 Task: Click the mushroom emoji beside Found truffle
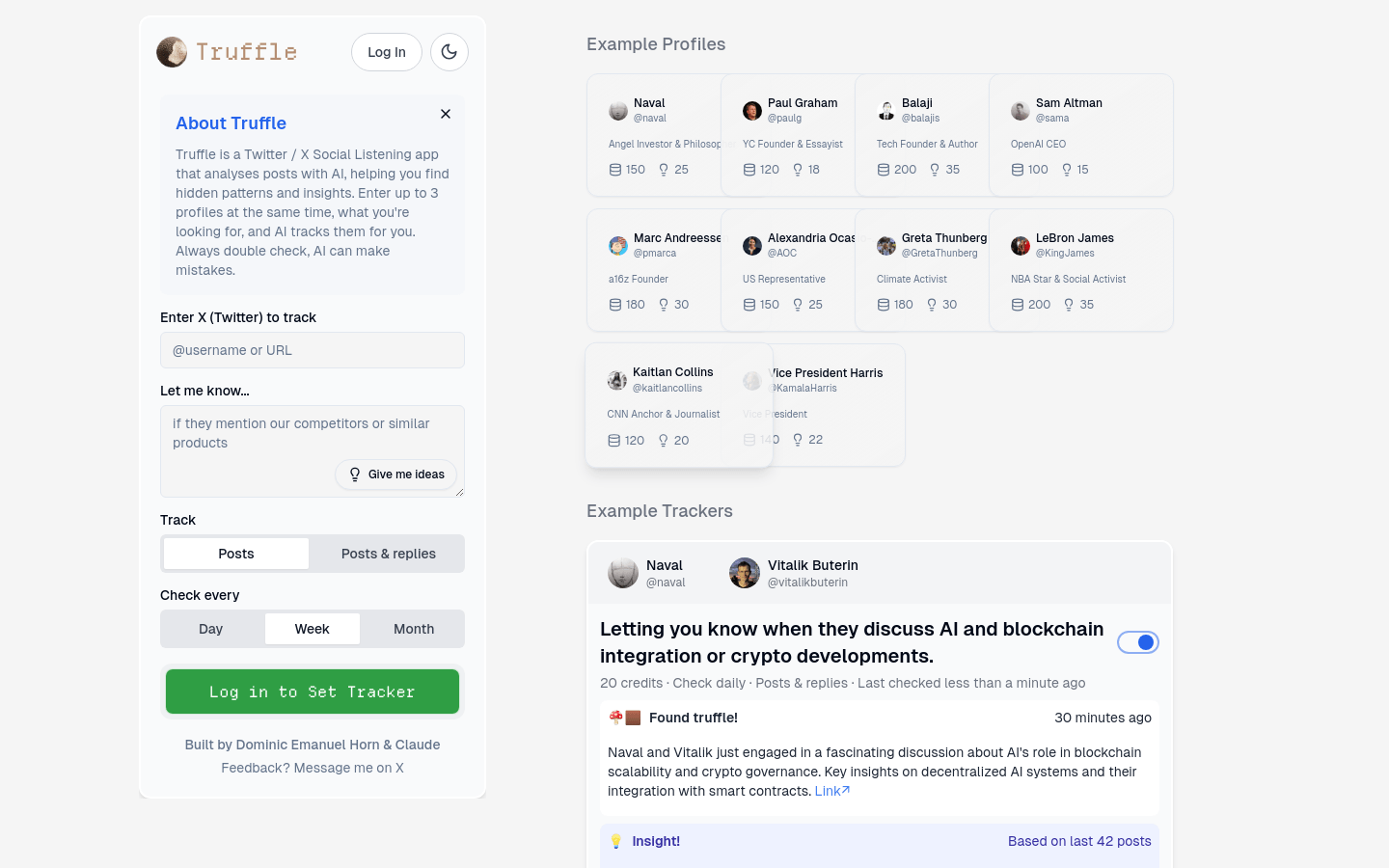click(x=615, y=718)
